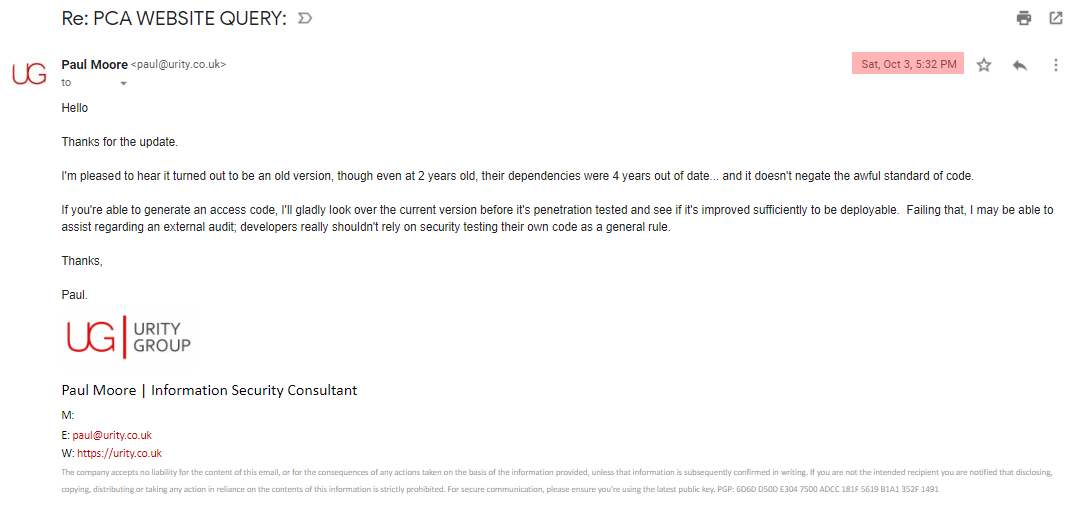
Task: Click the "Hello" greeting line
Action: point(75,108)
